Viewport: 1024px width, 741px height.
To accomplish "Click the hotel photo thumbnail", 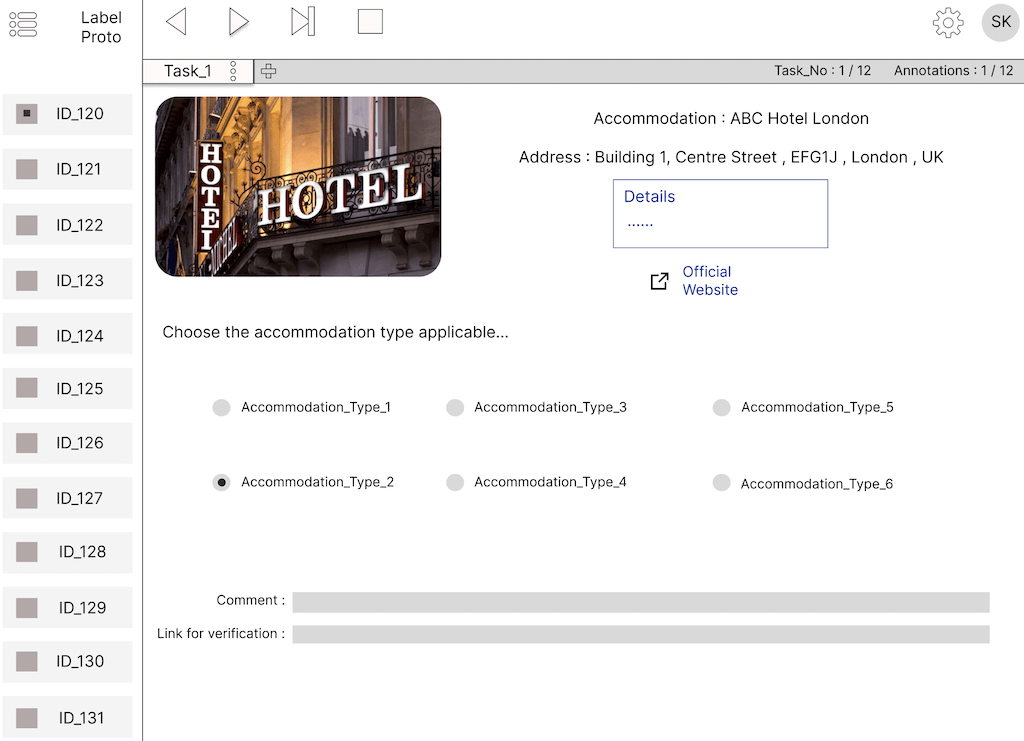I will tap(297, 186).
